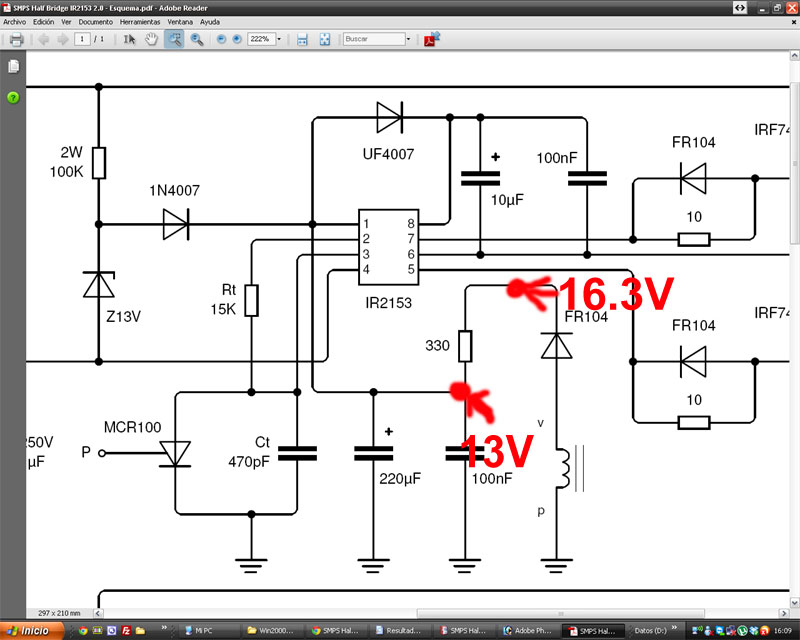Switch to Fit Full Page view
Screen dimensions: 800x640
(x=325, y=39)
